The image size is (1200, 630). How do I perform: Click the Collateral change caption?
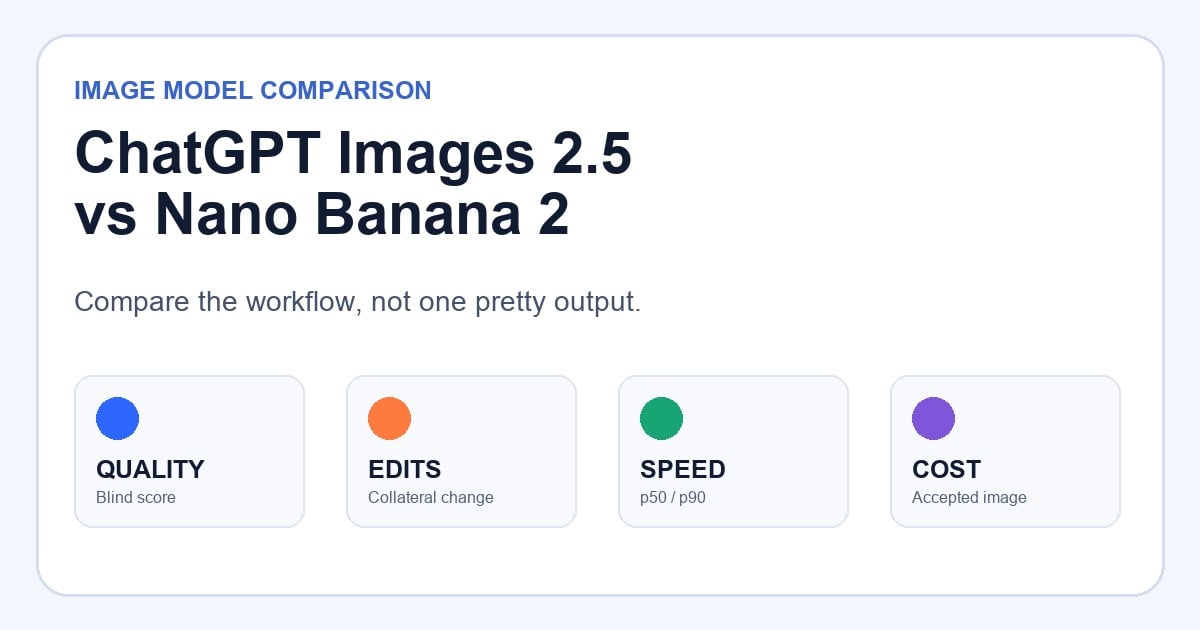tap(431, 498)
